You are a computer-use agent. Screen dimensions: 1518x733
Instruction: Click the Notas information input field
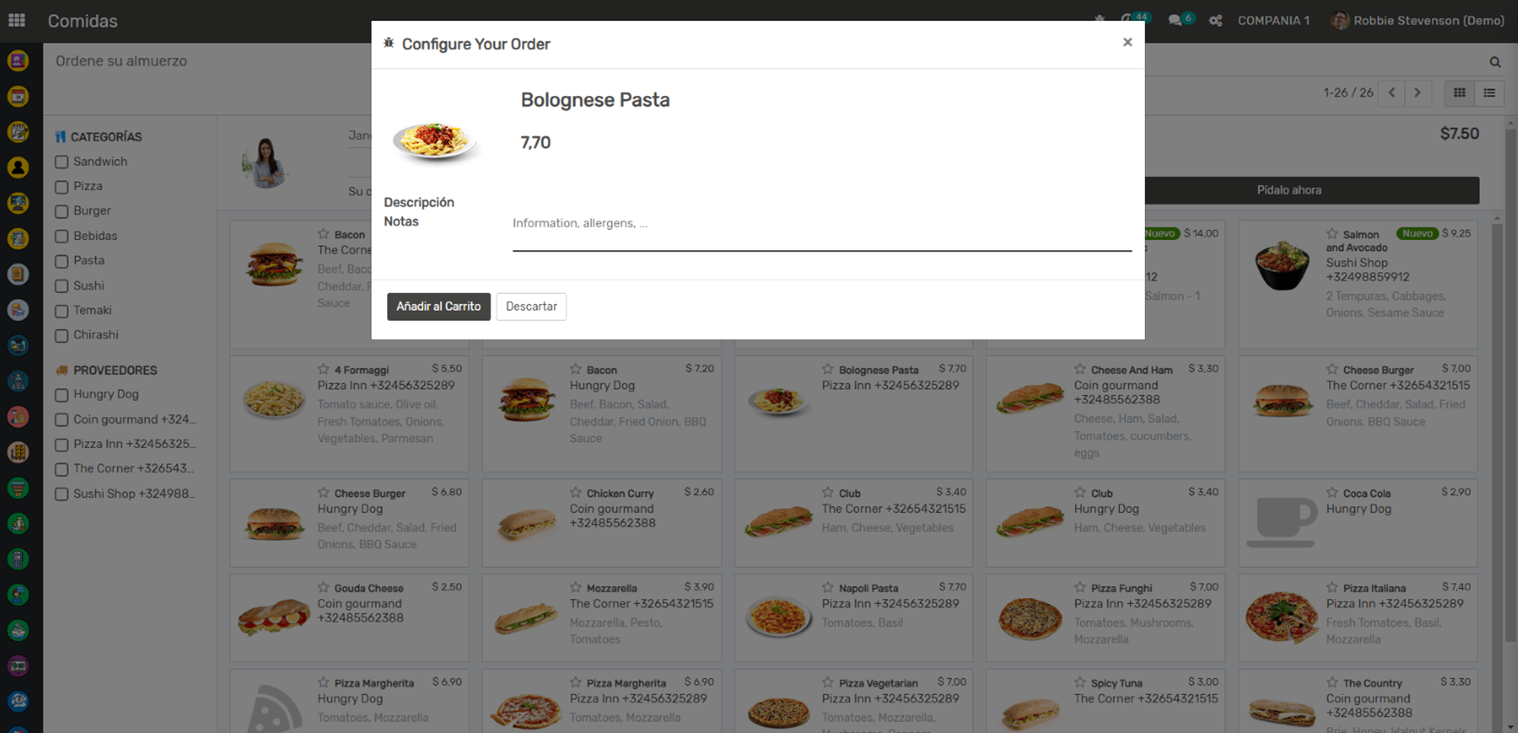(x=821, y=224)
